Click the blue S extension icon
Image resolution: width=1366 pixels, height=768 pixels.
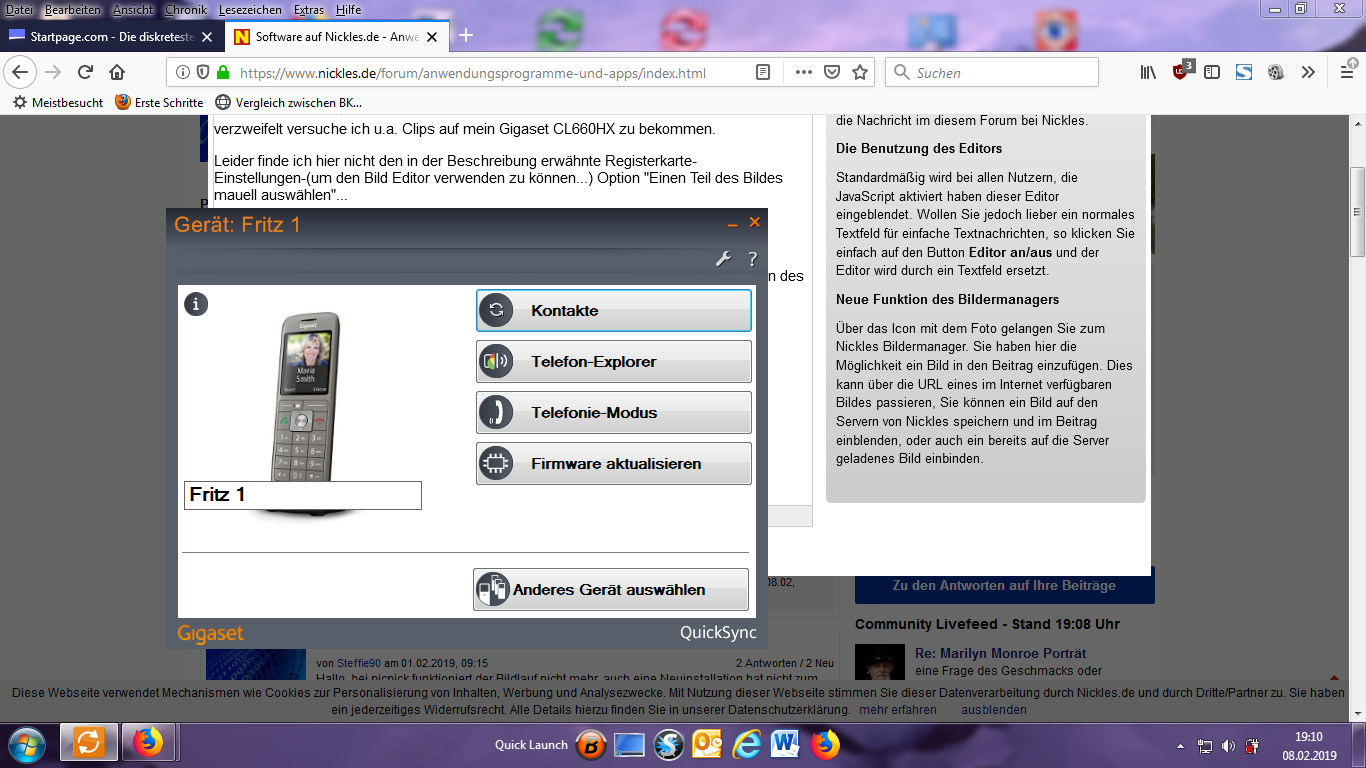[1244, 72]
